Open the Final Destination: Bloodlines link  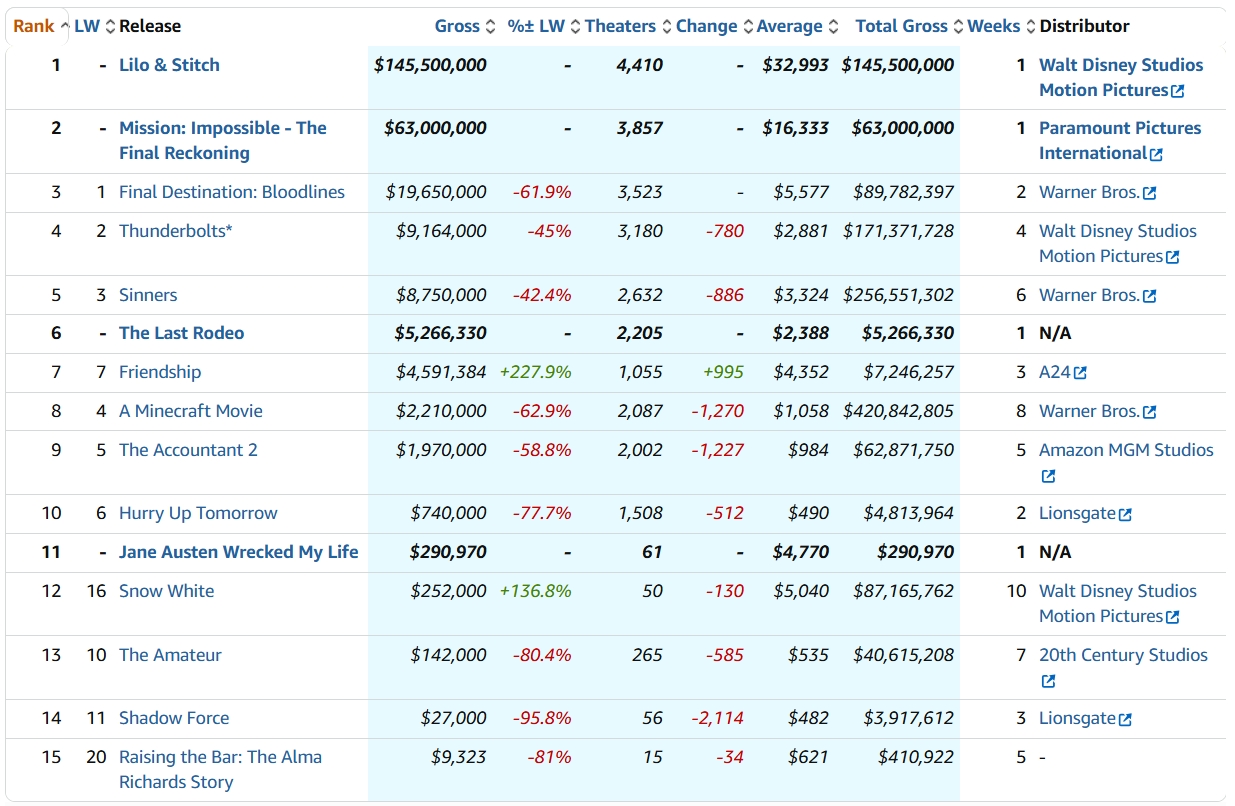point(232,192)
